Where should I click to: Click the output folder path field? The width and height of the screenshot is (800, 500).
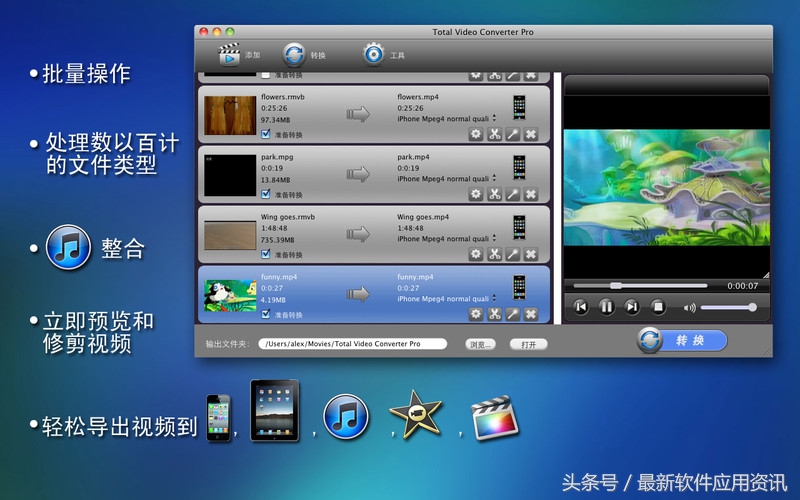353,344
